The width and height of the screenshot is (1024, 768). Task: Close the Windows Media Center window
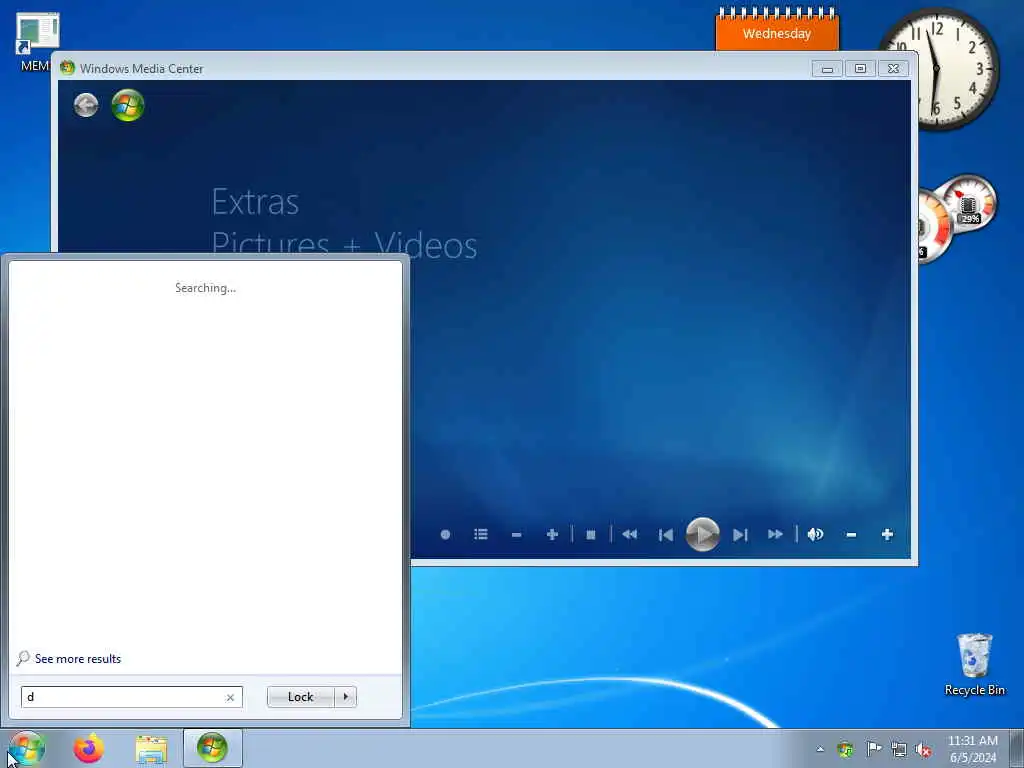[893, 69]
